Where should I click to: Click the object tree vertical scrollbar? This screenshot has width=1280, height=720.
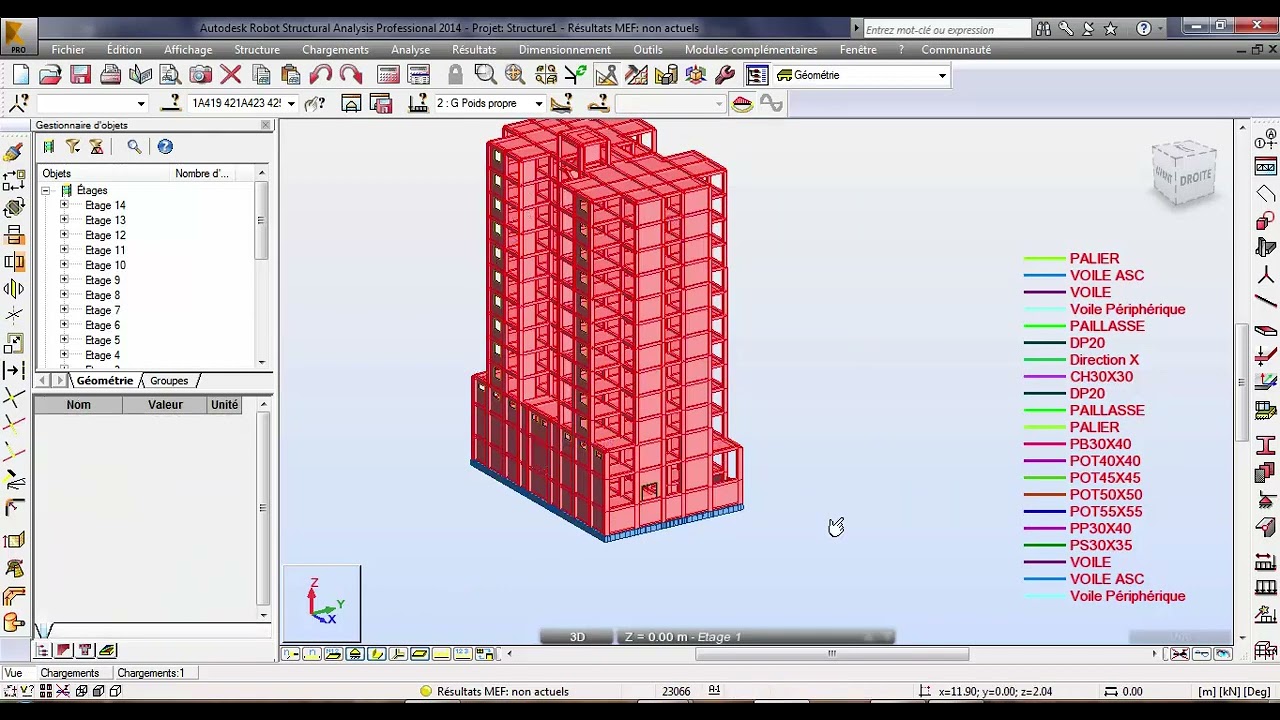(x=262, y=267)
